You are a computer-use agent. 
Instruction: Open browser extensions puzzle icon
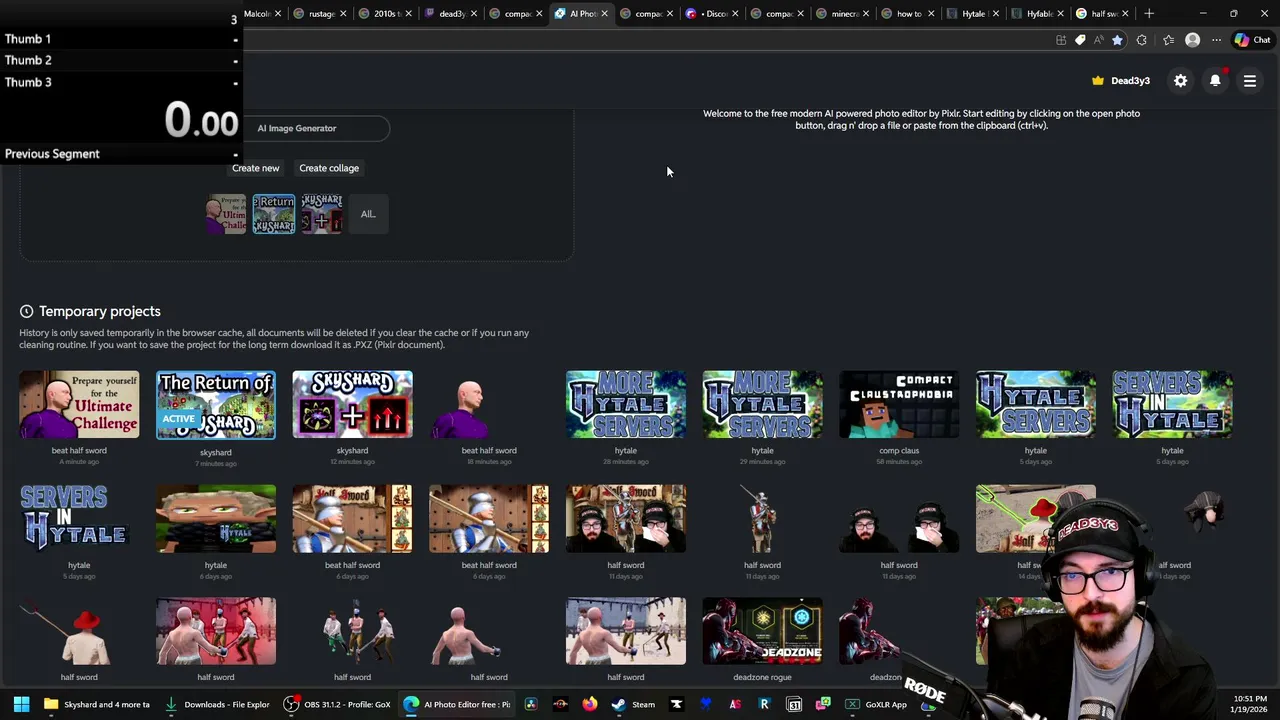click(x=1142, y=40)
